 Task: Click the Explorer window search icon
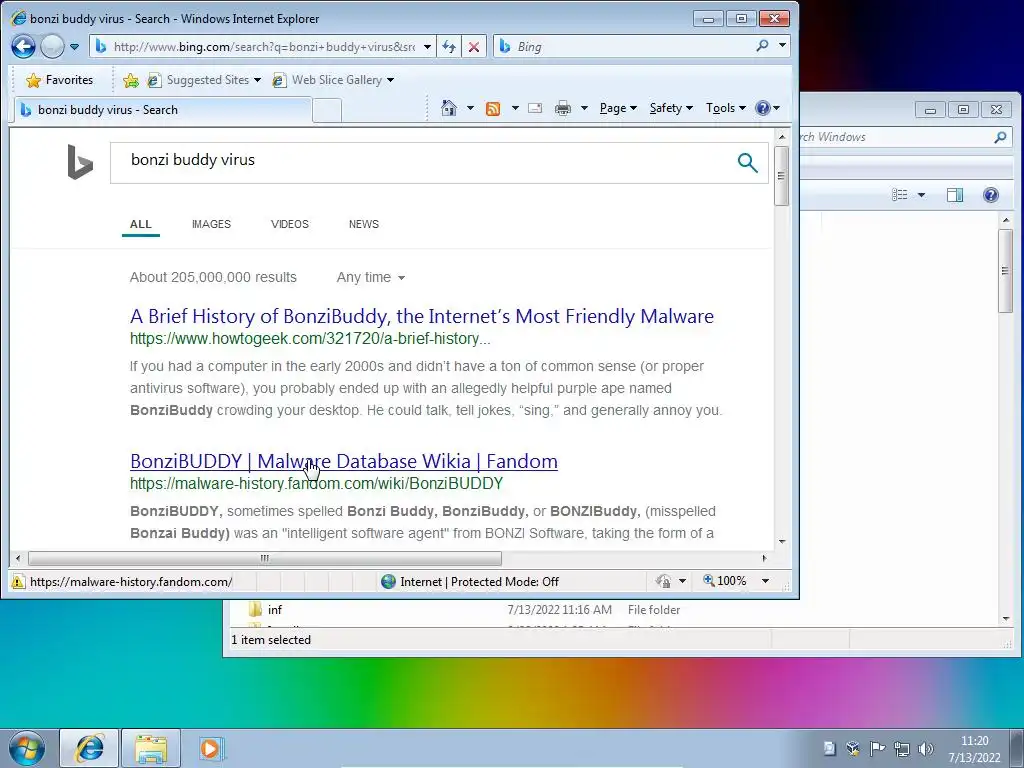tap(1000, 137)
